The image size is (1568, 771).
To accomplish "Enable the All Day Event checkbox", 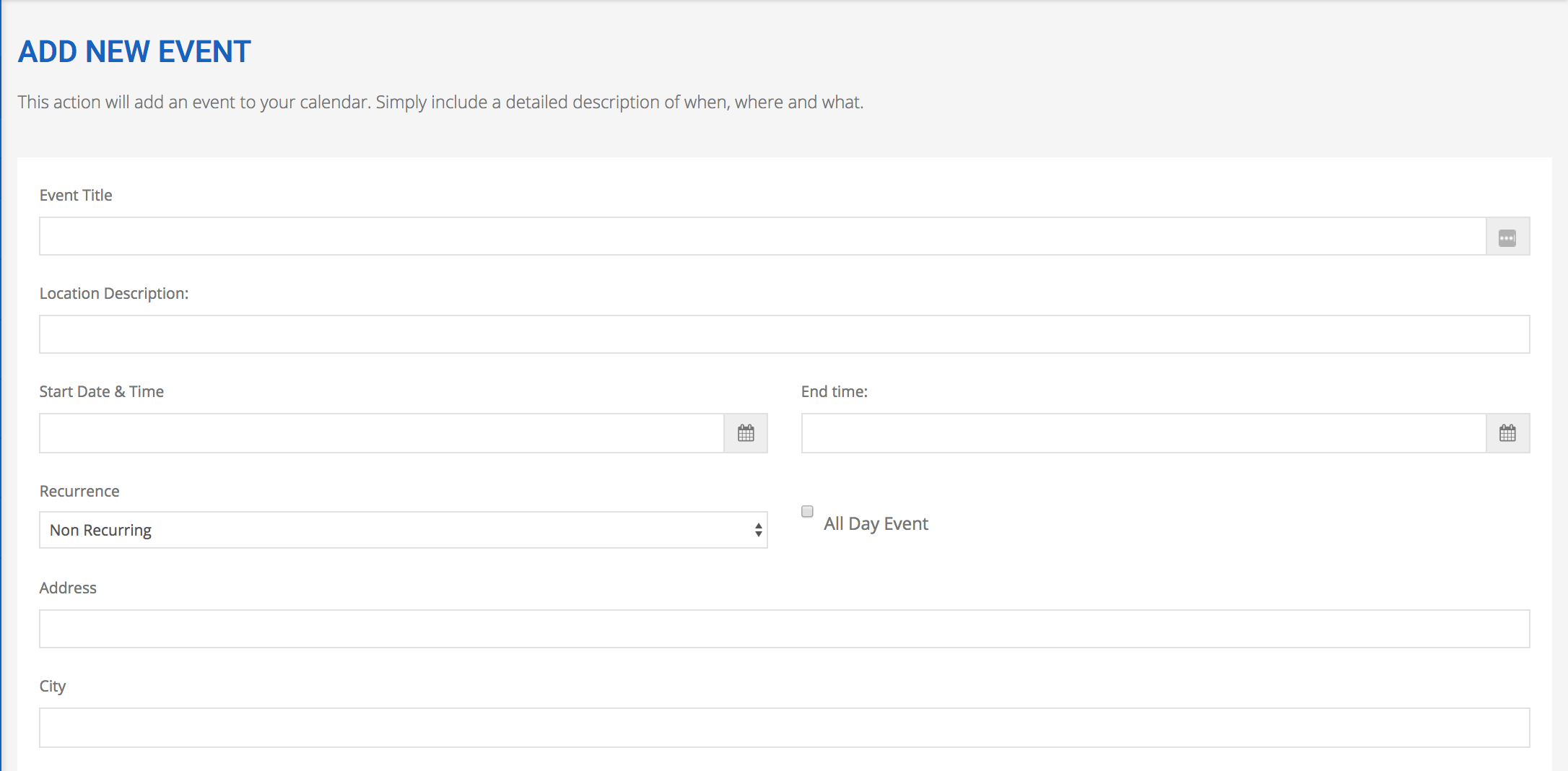I will click(807, 511).
